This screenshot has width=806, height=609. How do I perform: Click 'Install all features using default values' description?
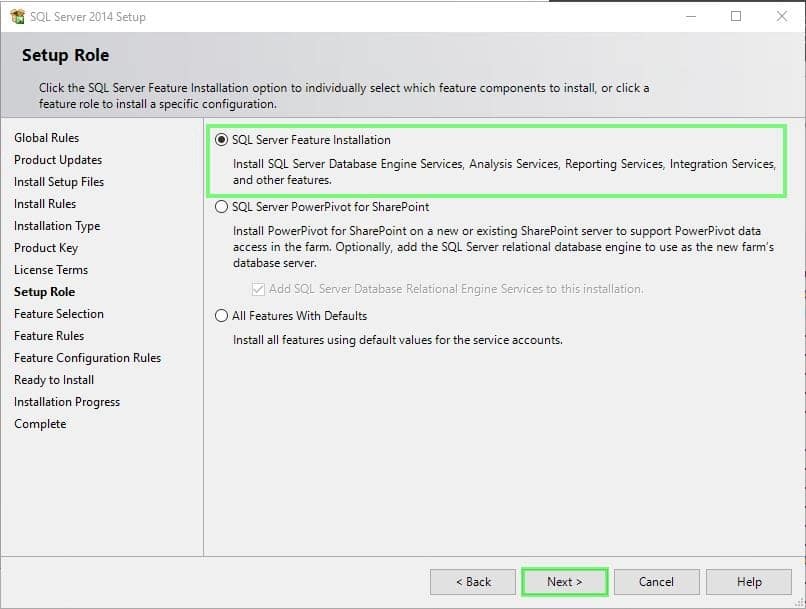point(398,340)
